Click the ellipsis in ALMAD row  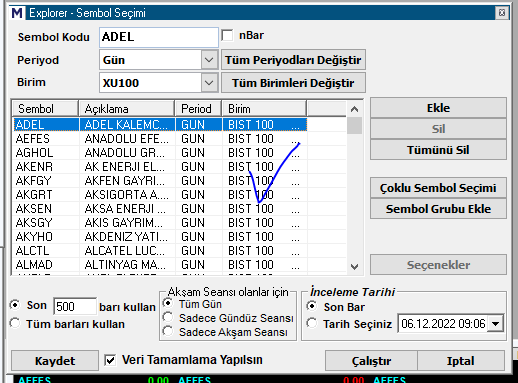[x=295, y=267]
